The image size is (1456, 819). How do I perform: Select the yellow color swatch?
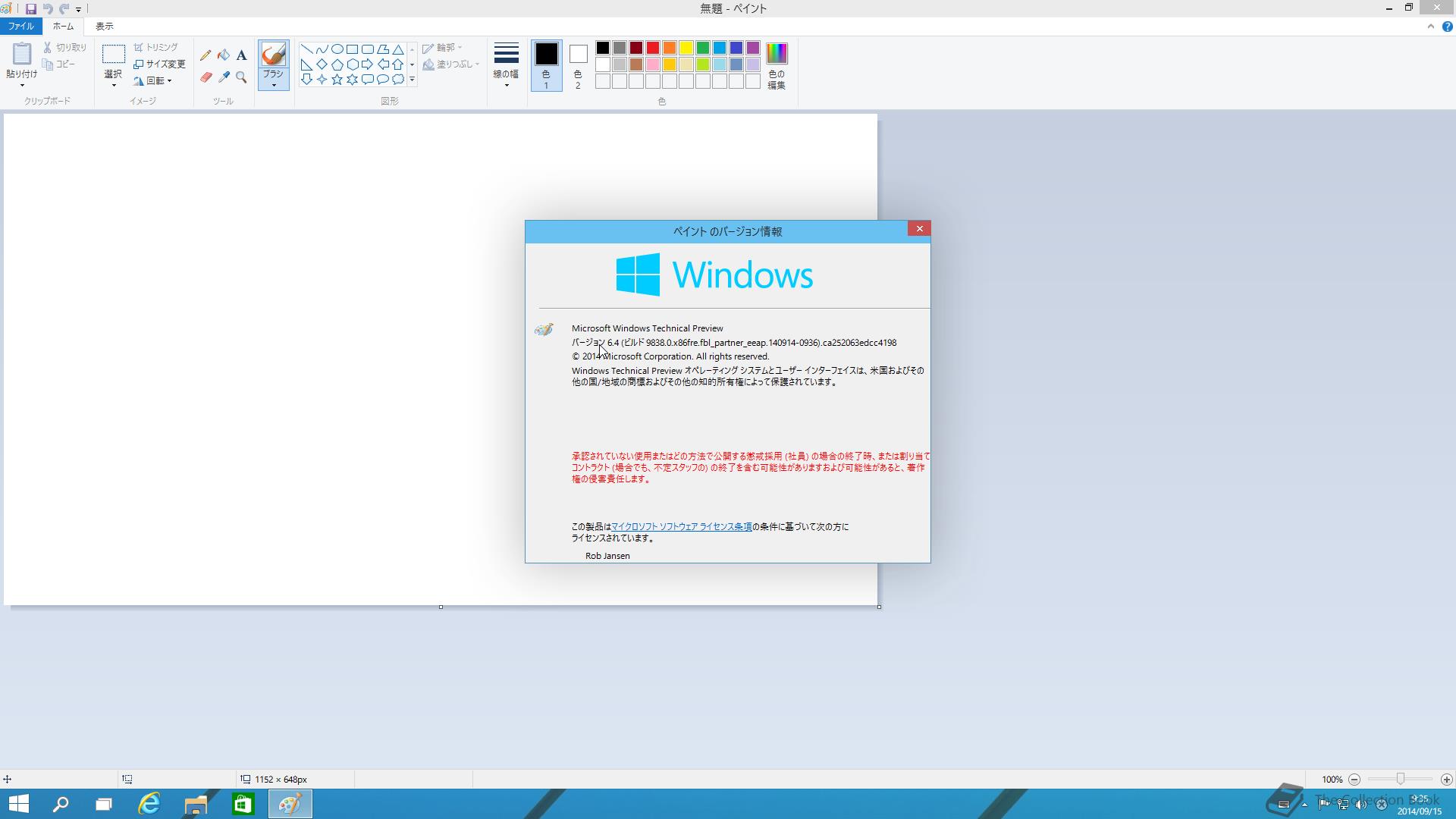pos(686,48)
